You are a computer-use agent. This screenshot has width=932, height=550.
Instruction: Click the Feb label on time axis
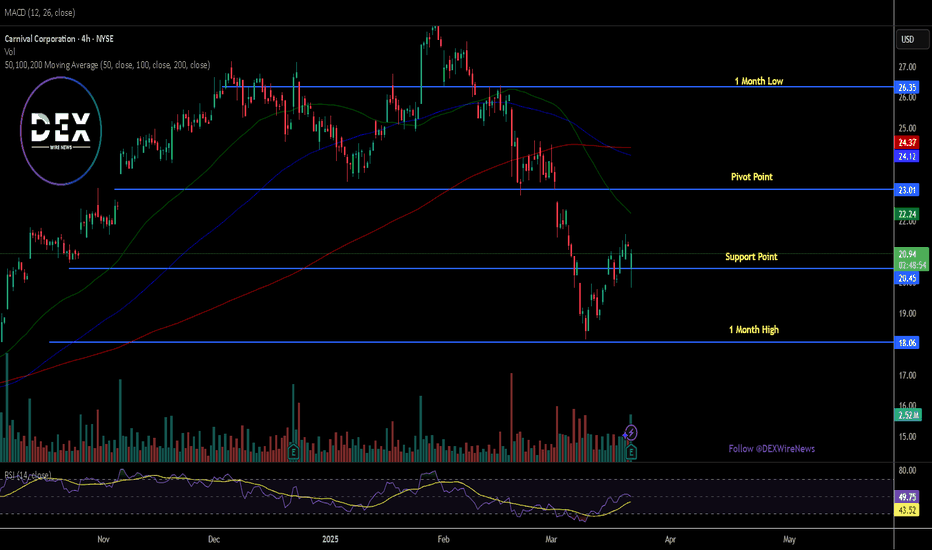[443, 539]
